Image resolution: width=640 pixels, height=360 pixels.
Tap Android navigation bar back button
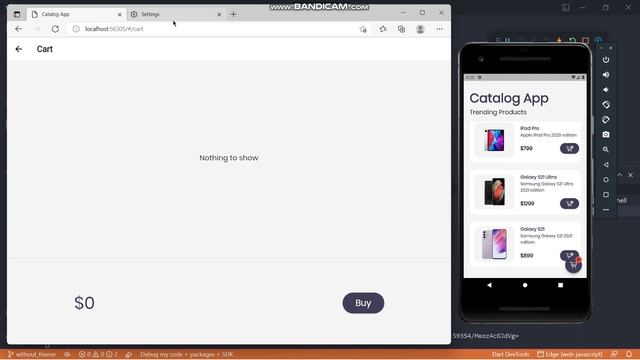click(x=489, y=285)
